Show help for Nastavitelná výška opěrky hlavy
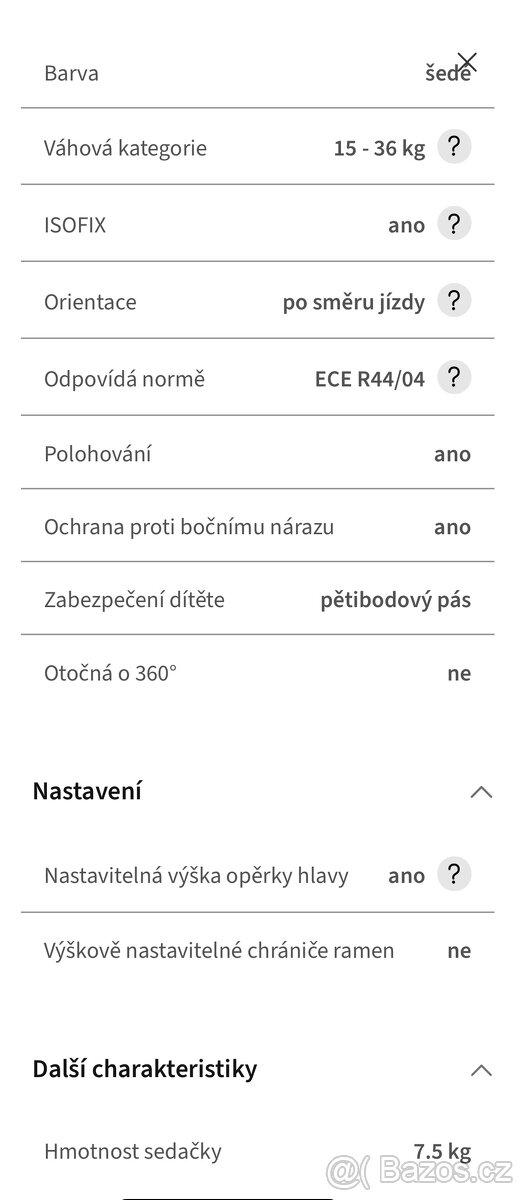Viewport: 523px width, 1200px height. (454, 875)
